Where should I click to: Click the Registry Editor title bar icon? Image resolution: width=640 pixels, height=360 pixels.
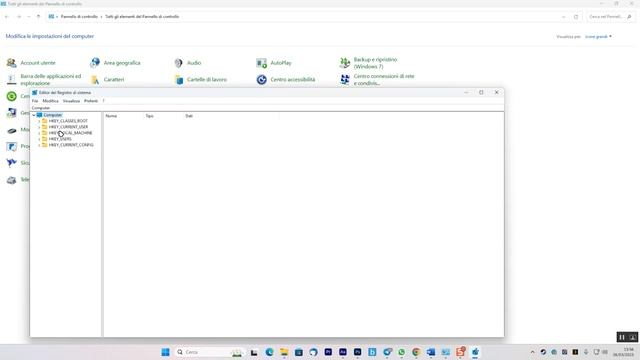(35, 93)
